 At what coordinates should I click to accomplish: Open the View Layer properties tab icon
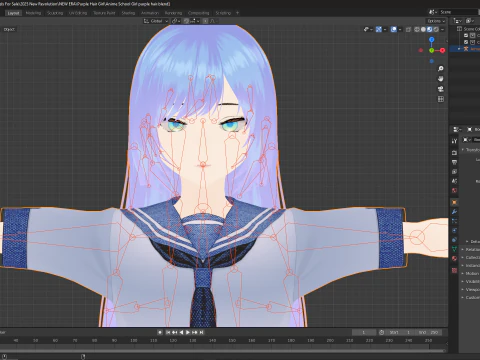coord(454,172)
